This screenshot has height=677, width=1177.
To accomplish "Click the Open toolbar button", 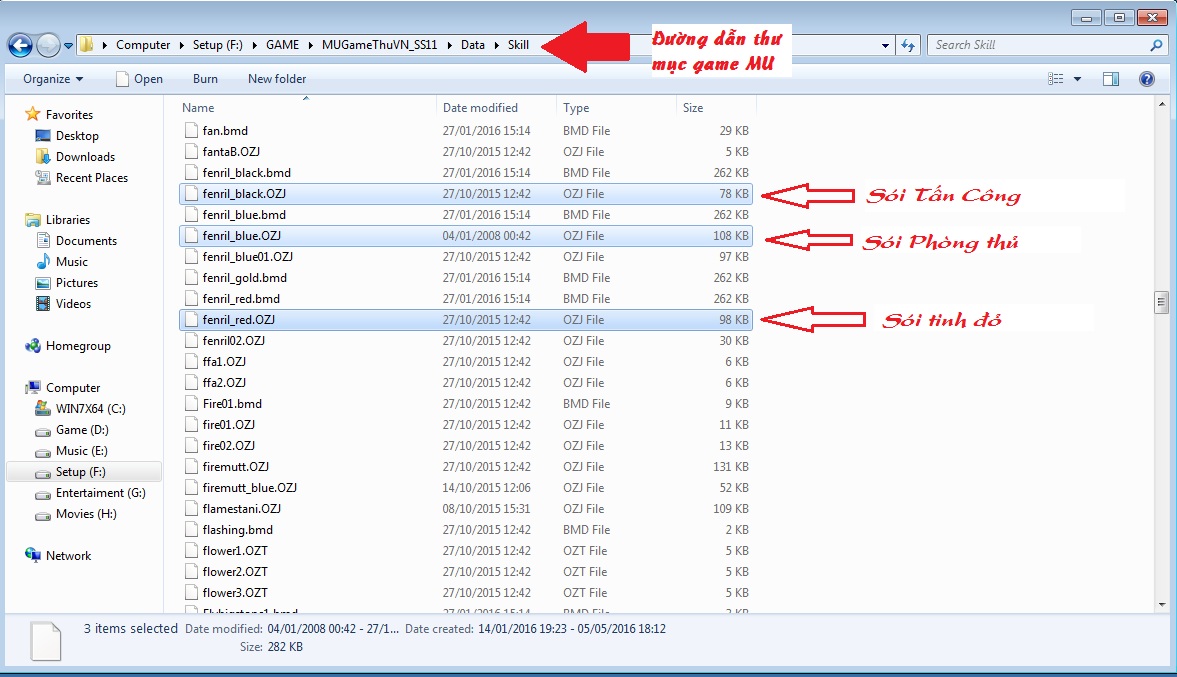I will (x=140, y=79).
